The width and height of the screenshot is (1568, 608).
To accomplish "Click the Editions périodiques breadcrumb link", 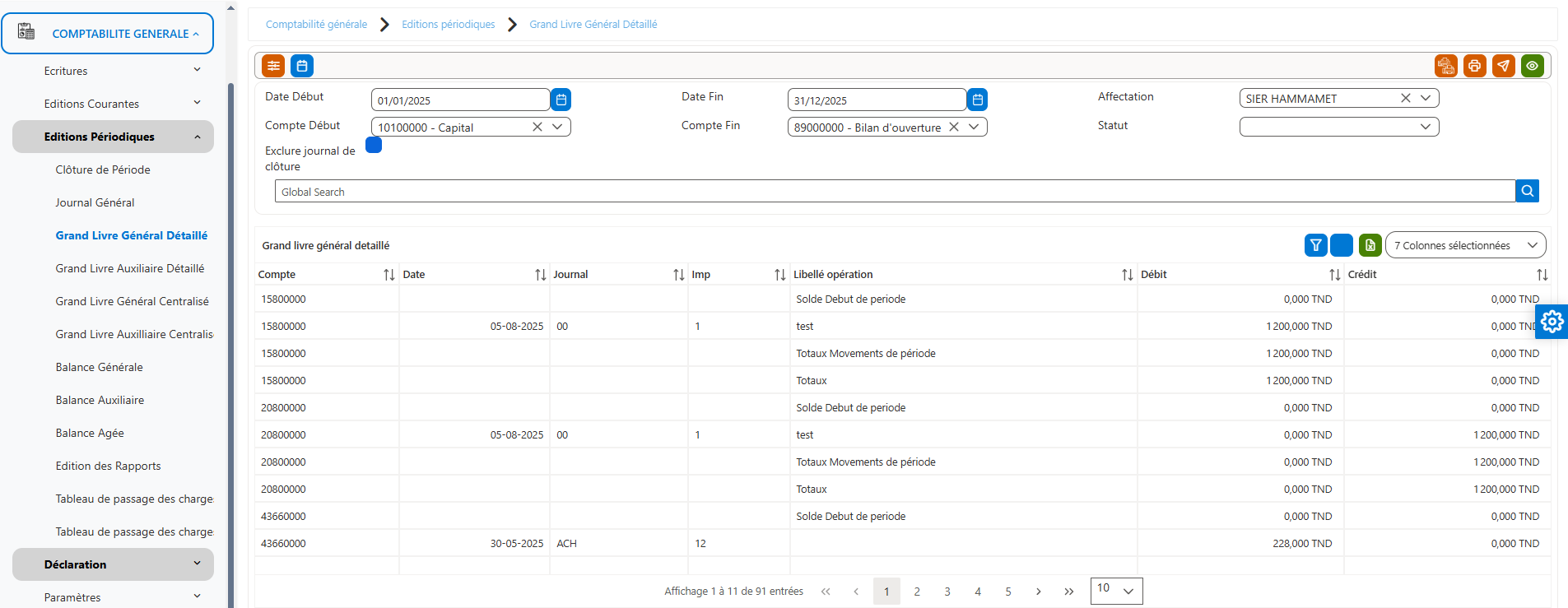I will tap(449, 24).
